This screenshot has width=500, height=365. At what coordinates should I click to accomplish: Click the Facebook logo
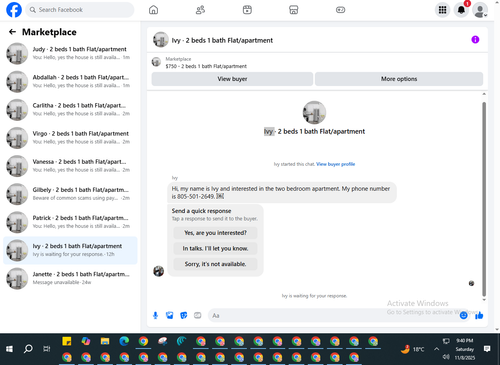[x=14, y=10]
